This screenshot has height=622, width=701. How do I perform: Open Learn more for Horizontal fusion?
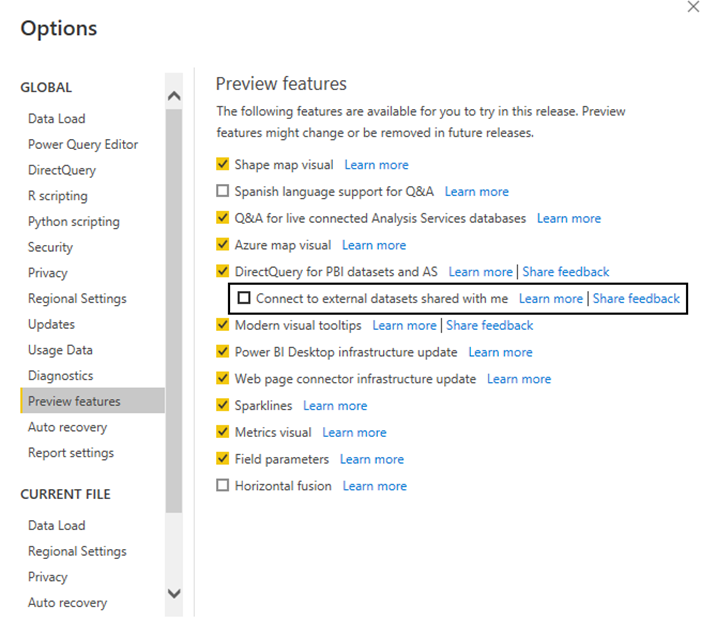pos(375,487)
